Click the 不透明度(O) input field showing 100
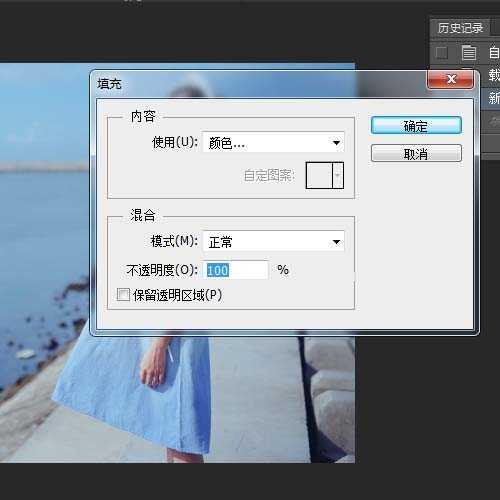This screenshot has width=500, height=500. click(x=235, y=270)
